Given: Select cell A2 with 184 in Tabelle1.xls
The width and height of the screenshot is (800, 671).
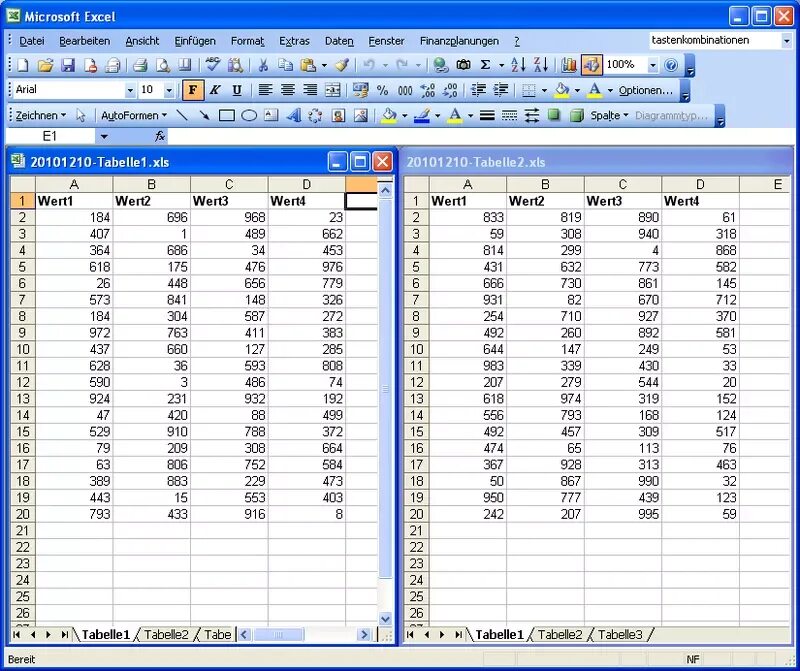Looking at the screenshot, I should (x=74, y=217).
